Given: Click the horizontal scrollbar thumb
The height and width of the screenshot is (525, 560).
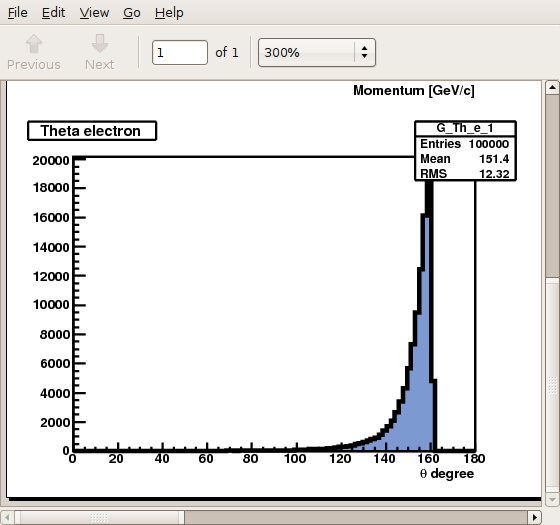Looking at the screenshot, I should click(99, 517).
